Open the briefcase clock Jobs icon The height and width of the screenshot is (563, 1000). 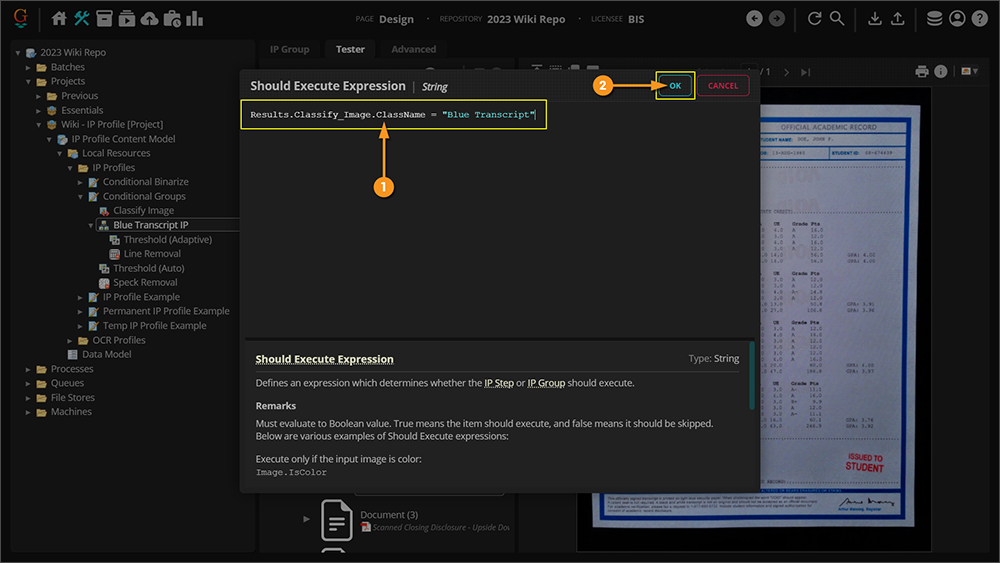tap(172, 18)
